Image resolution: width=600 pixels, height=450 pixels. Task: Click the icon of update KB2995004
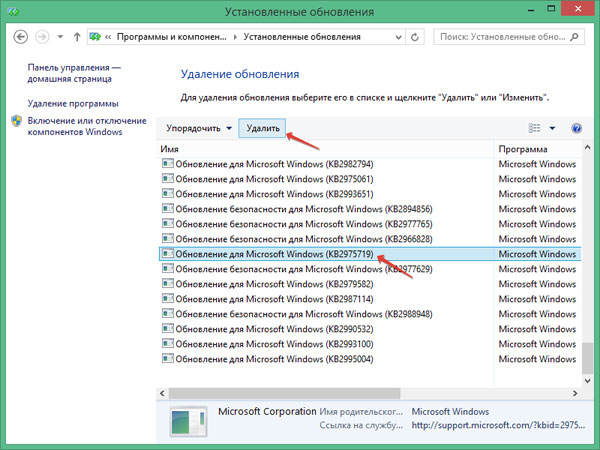[x=168, y=358]
